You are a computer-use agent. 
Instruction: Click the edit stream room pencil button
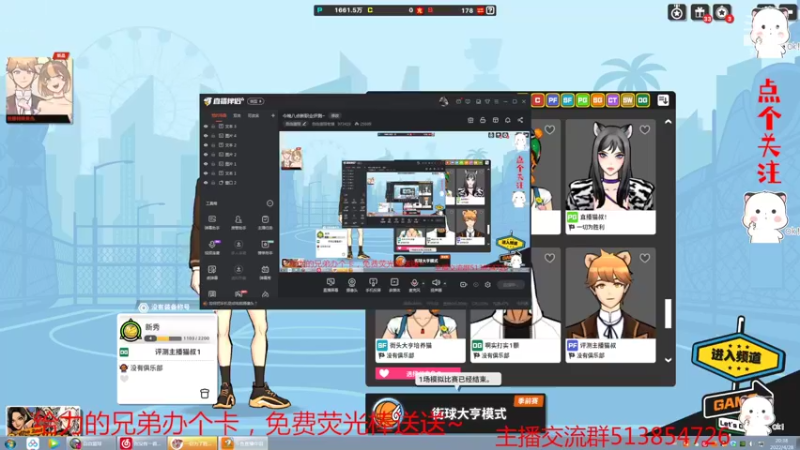click(x=295, y=124)
